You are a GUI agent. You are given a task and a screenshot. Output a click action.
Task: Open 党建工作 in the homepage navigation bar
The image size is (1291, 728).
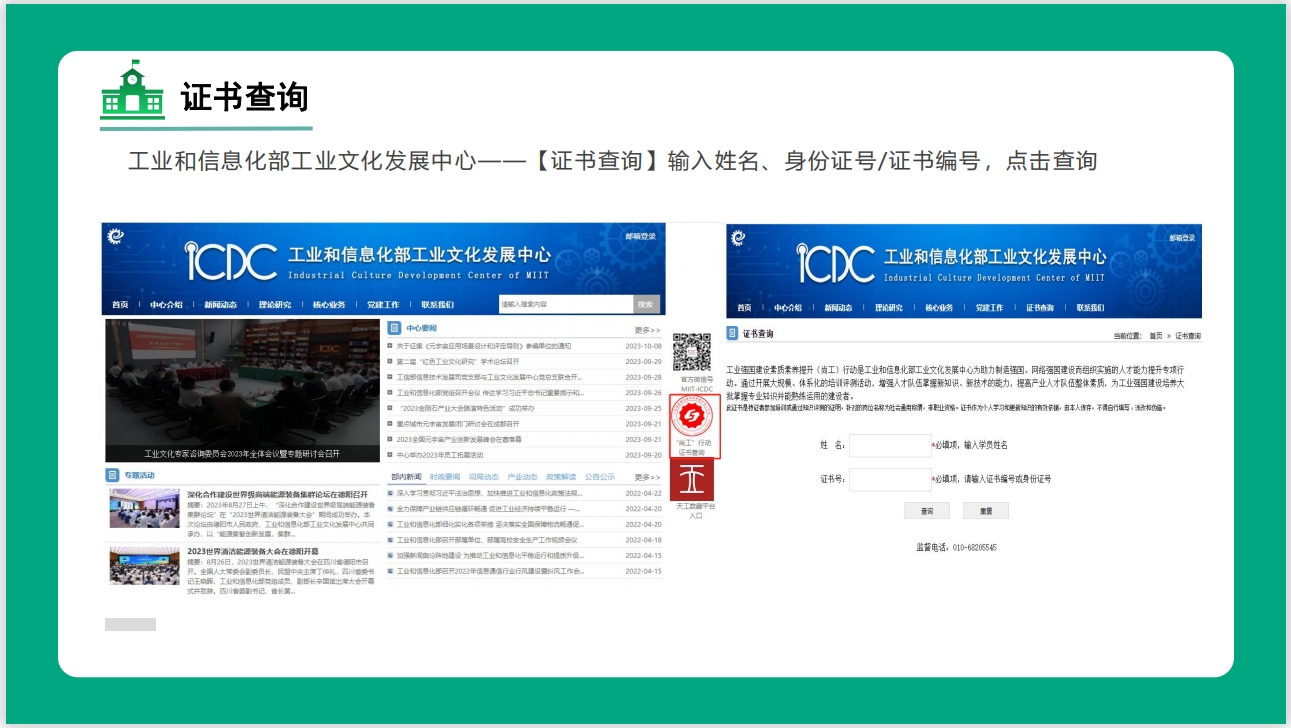pyautogui.click(x=383, y=305)
